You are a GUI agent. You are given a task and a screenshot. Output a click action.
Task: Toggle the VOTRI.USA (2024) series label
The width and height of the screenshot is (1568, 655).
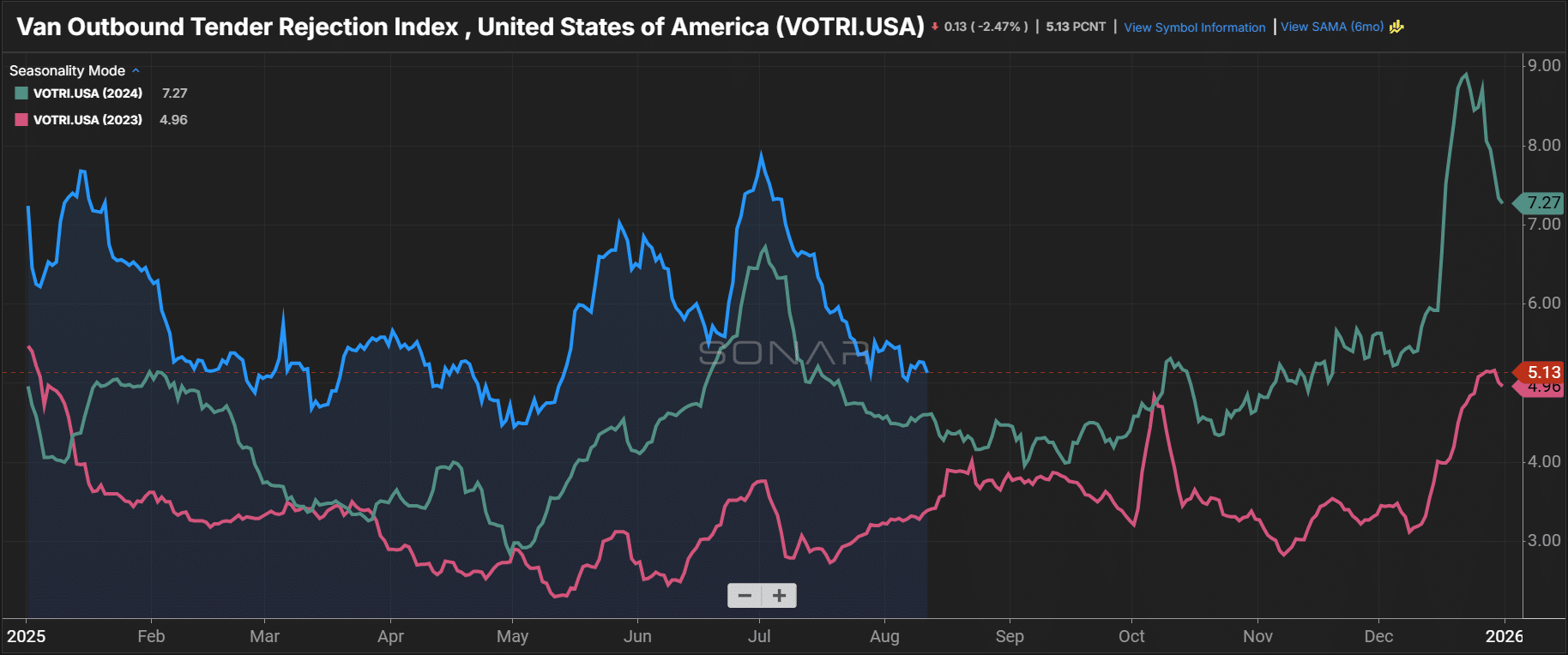pyautogui.click(x=87, y=93)
